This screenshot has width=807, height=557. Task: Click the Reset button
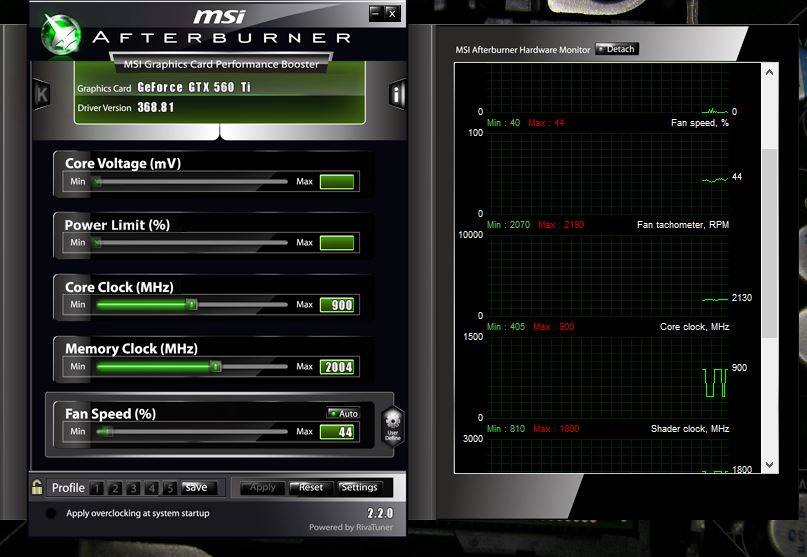point(311,488)
